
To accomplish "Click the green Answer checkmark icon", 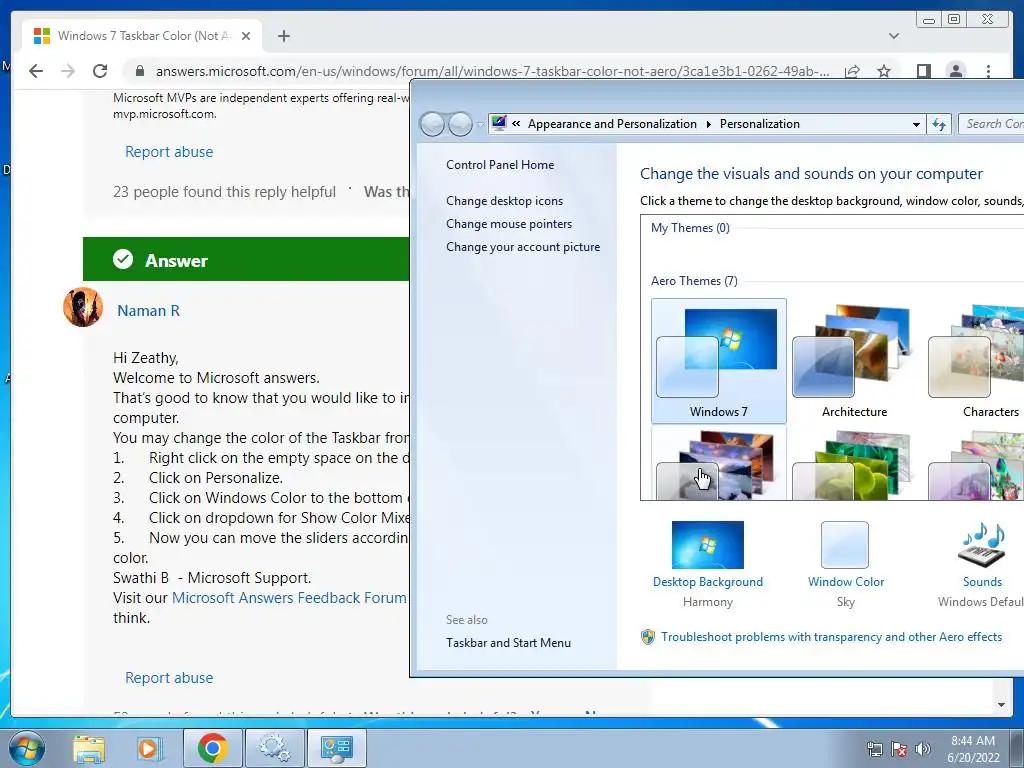I will point(123,259).
